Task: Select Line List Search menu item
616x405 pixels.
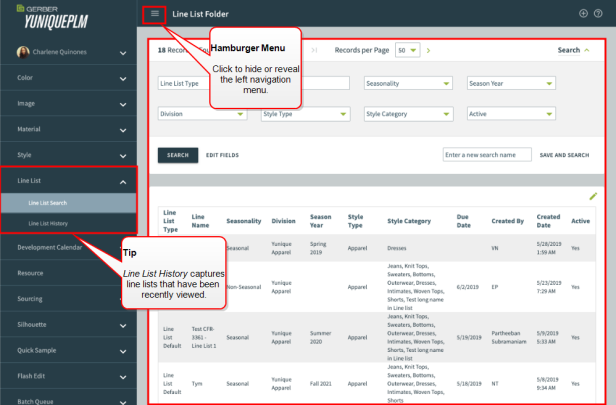Action: click(x=48, y=203)
